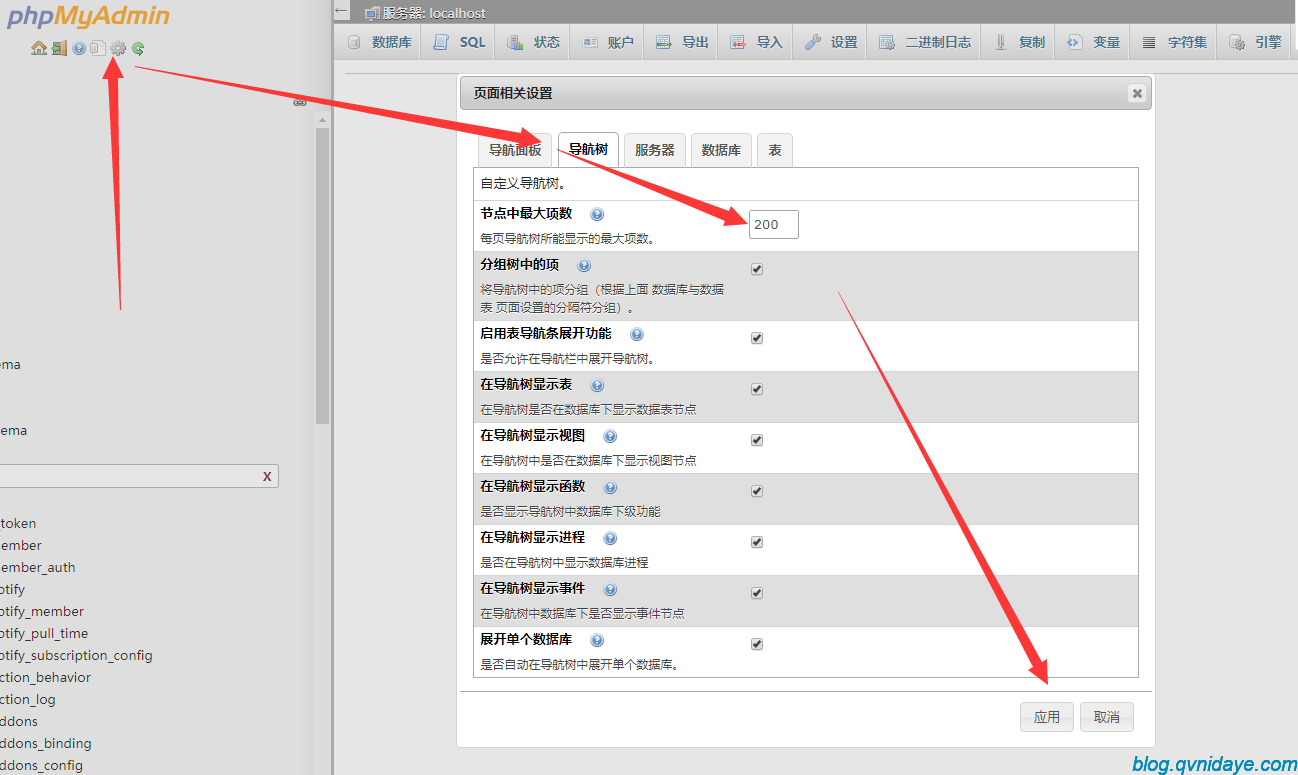The width and height of the screenshot is (1298, 775).
Task: Open the SQL top menu tab
Action: pos(461,42)
